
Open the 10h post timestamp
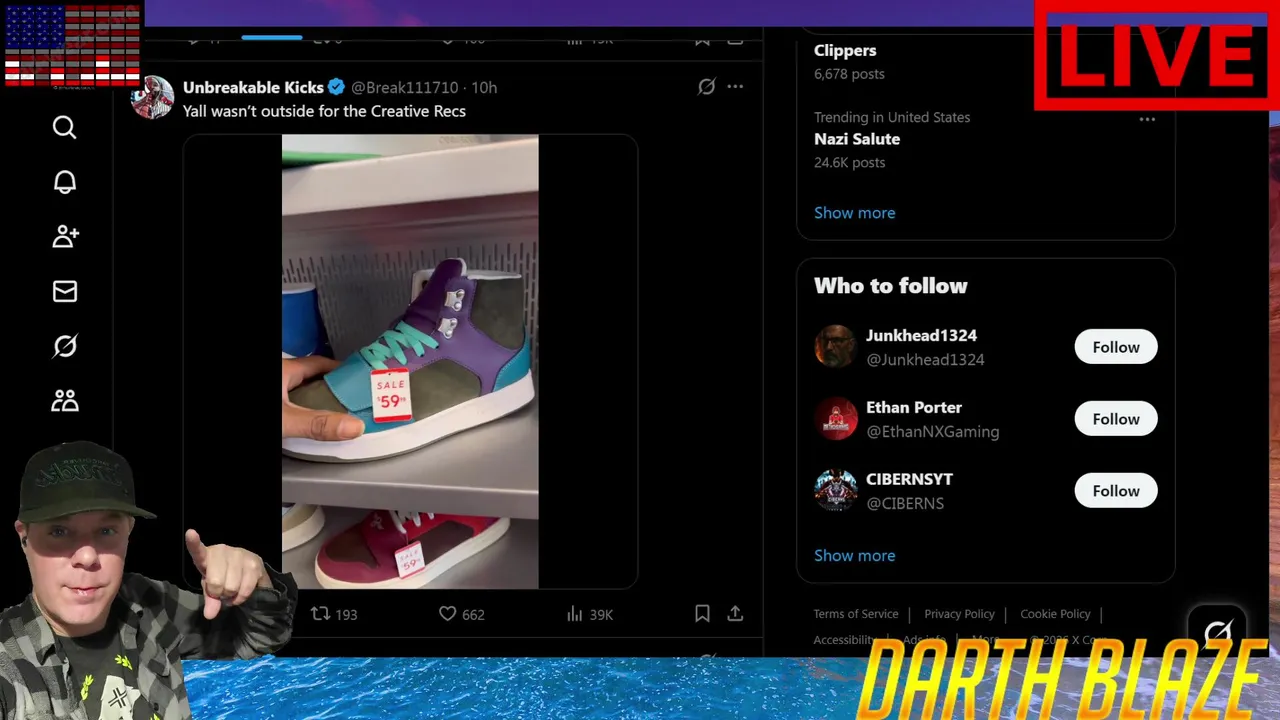click(484, 87)
